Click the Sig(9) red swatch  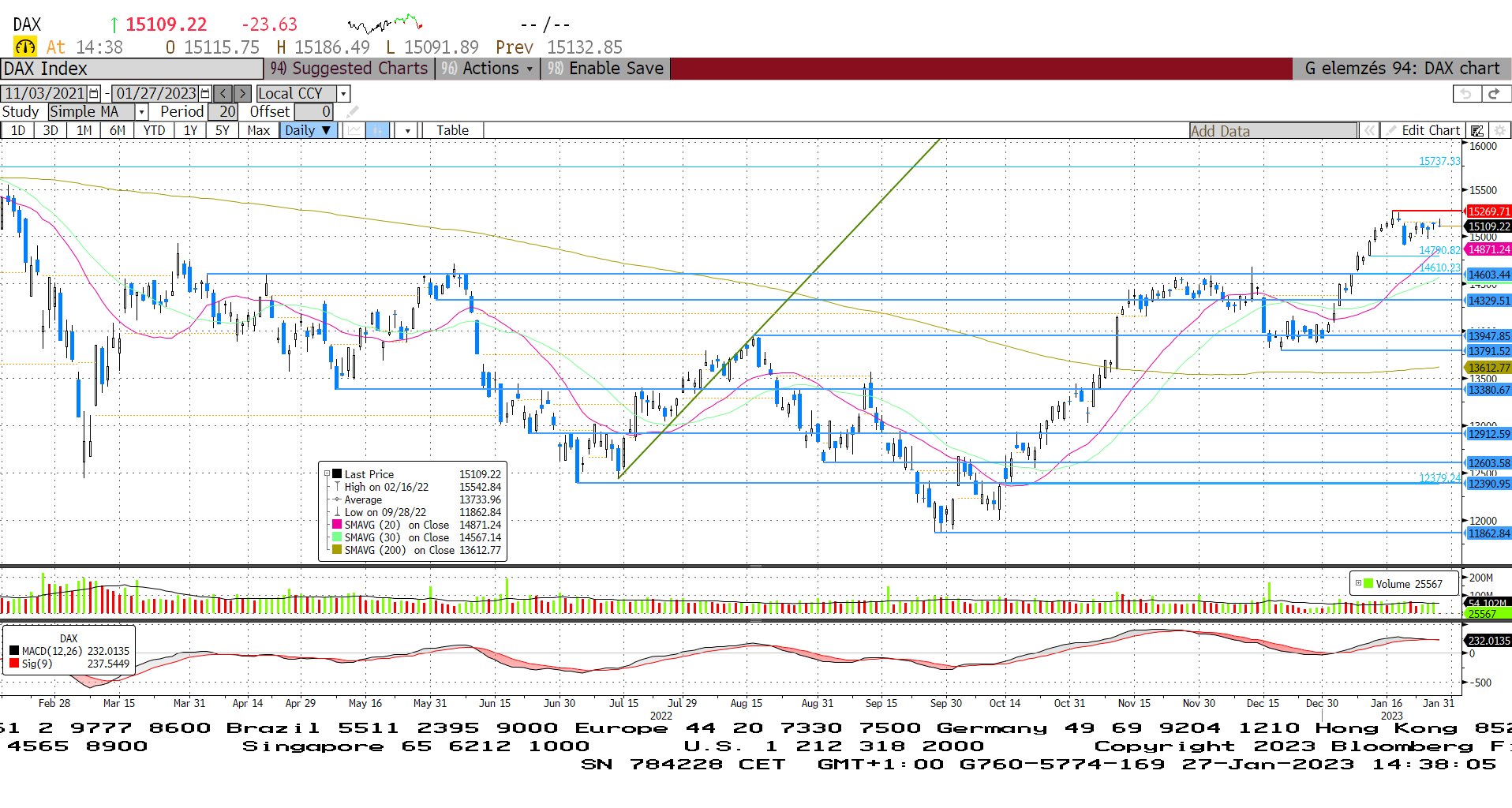[14, 664]
